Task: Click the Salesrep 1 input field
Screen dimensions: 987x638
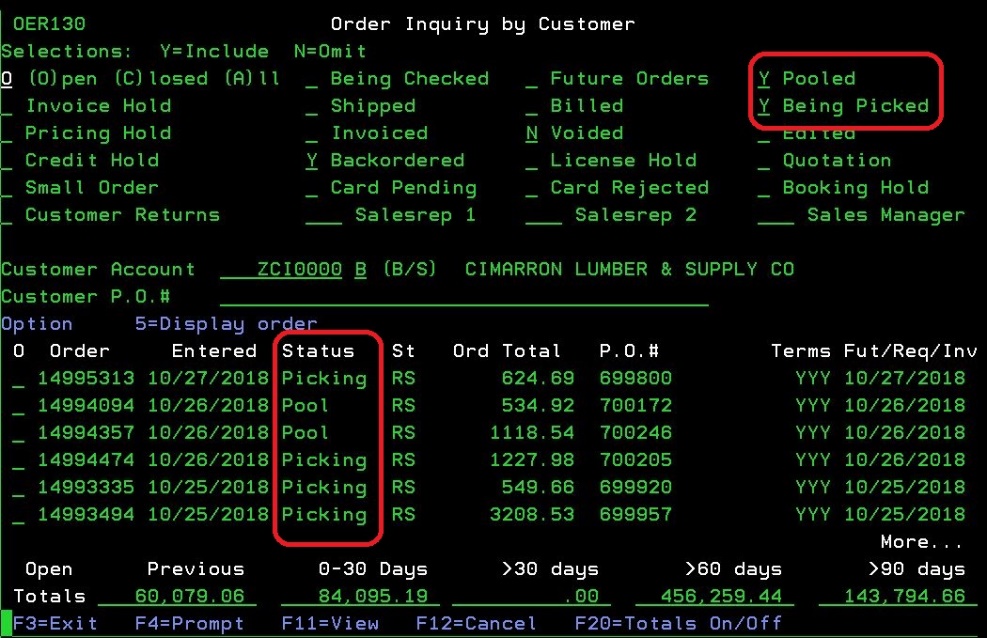Action: pos(324,216)
